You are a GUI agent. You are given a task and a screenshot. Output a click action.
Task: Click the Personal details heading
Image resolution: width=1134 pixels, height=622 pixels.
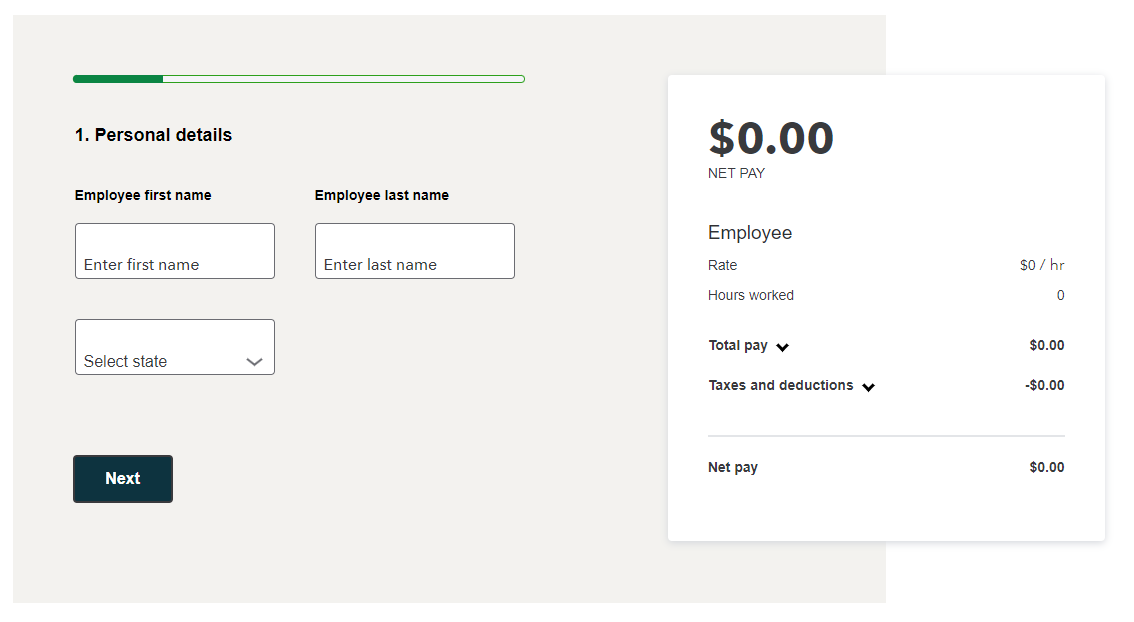click(153, 135)
